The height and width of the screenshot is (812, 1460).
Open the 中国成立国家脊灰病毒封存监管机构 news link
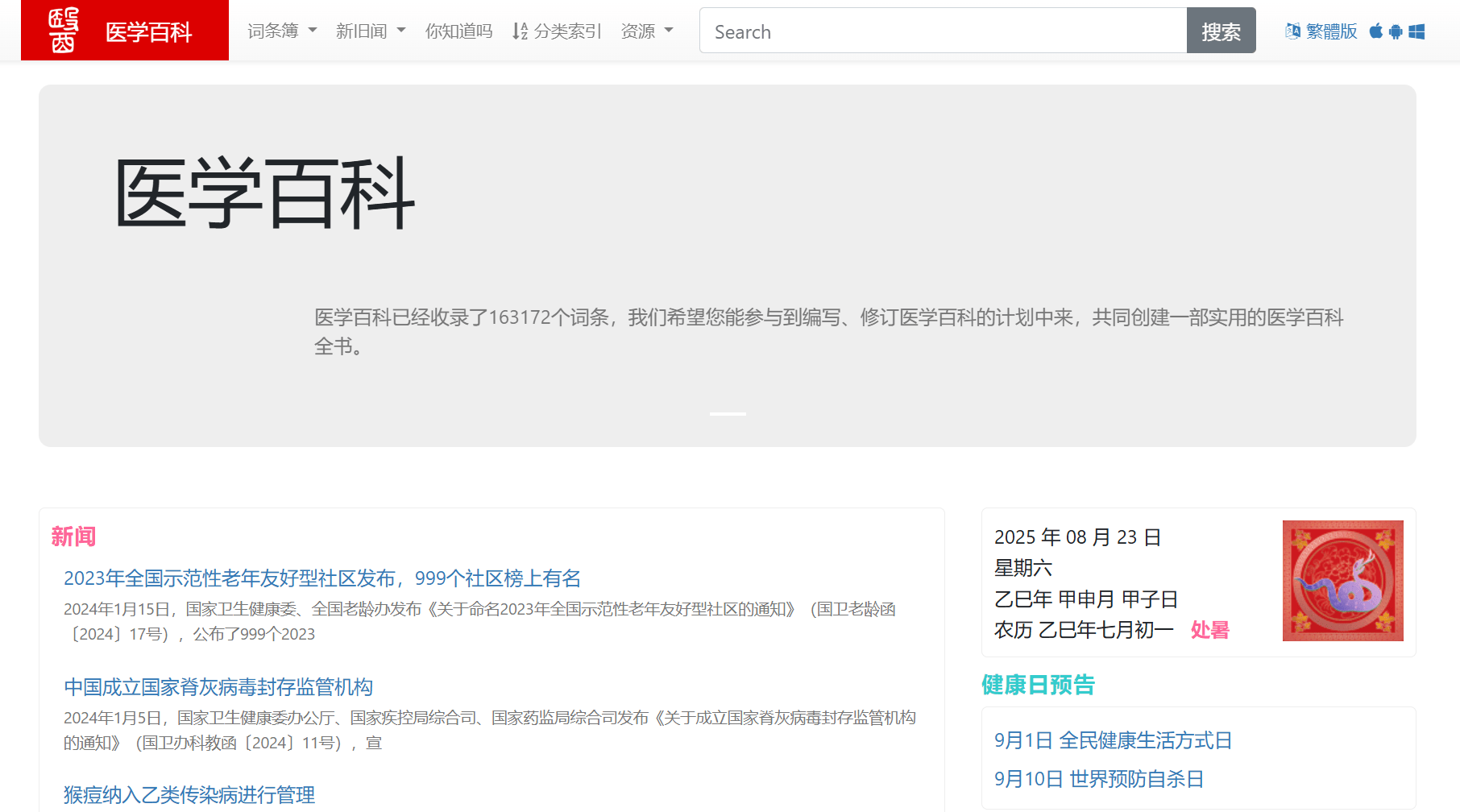[x=218, y=687]
